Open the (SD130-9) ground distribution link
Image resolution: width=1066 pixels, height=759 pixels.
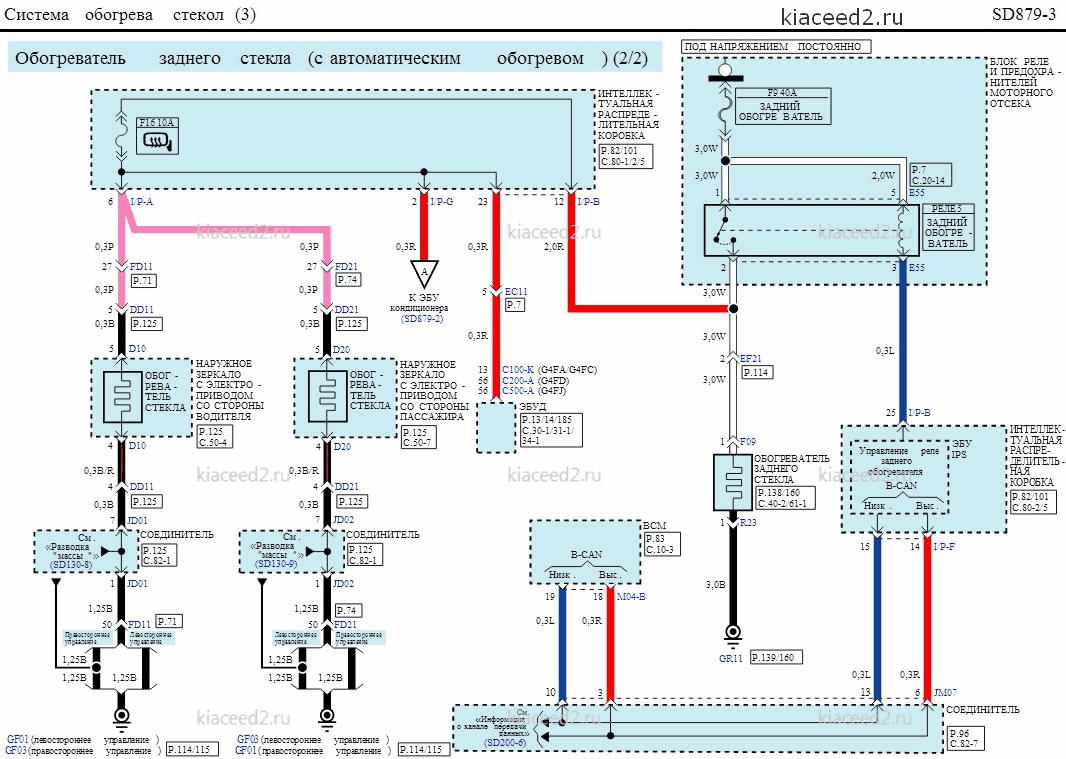coord(277,564)
